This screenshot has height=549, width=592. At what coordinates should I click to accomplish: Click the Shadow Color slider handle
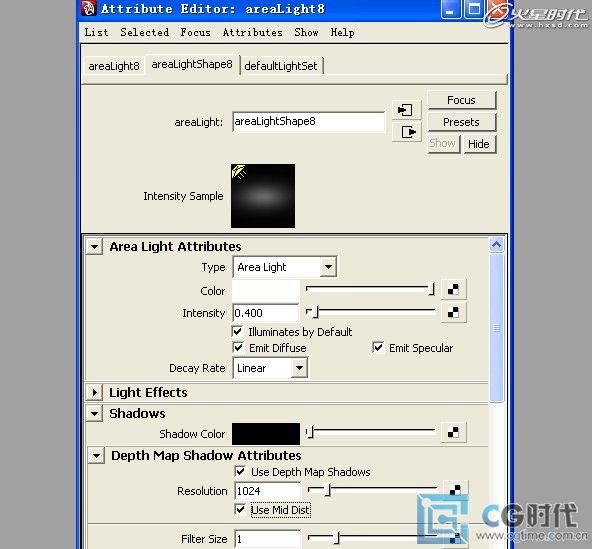310,432
